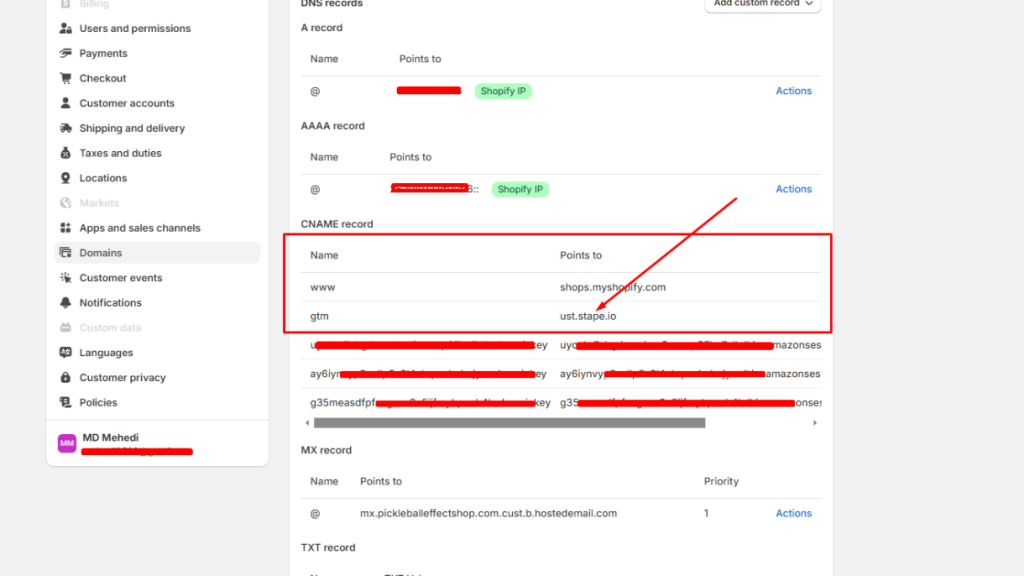Open Notifications settings
Viewport: 1024px width, 576px height.
110,302
